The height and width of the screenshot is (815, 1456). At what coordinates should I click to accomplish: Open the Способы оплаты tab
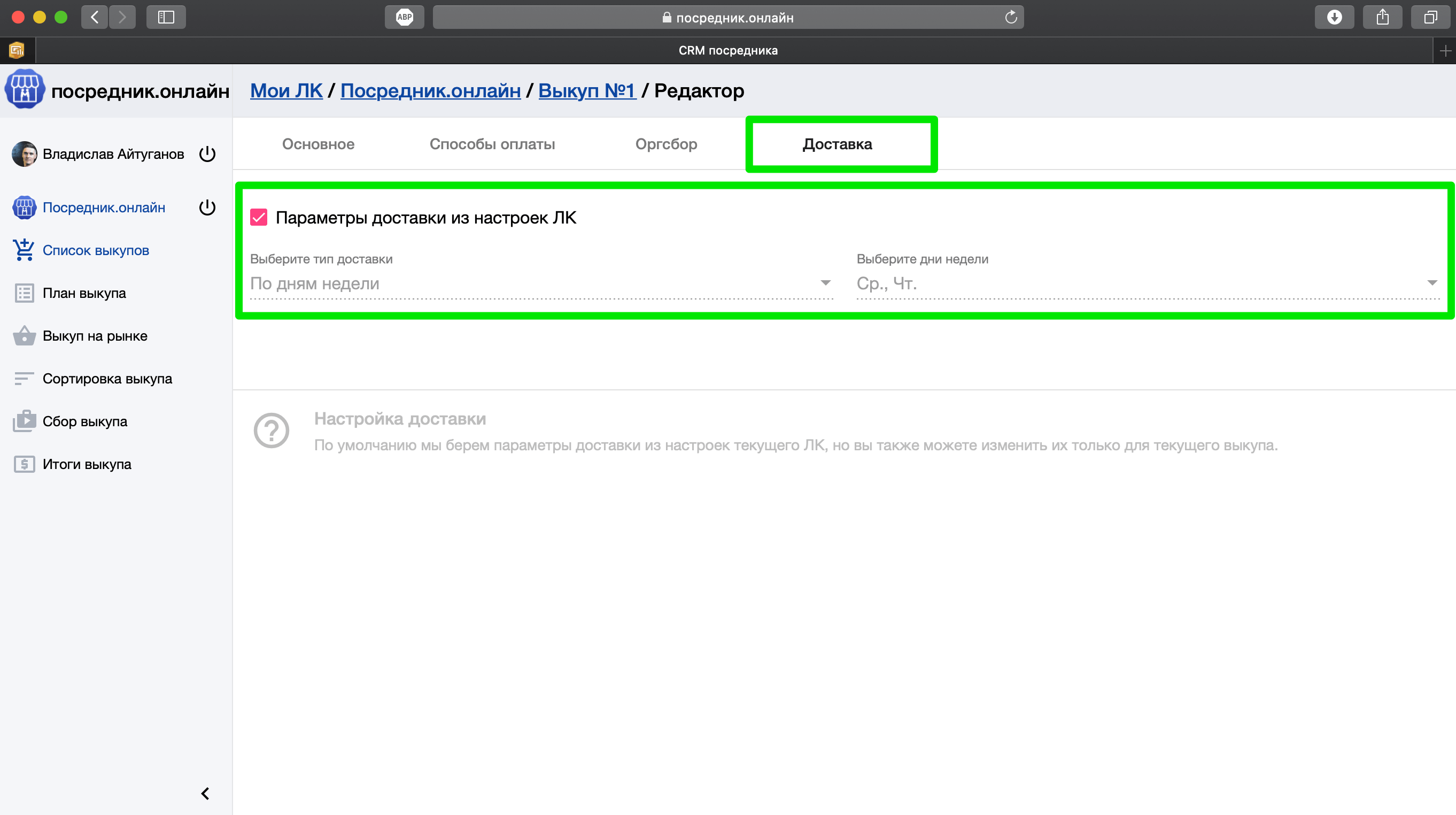tap(492, 144)
